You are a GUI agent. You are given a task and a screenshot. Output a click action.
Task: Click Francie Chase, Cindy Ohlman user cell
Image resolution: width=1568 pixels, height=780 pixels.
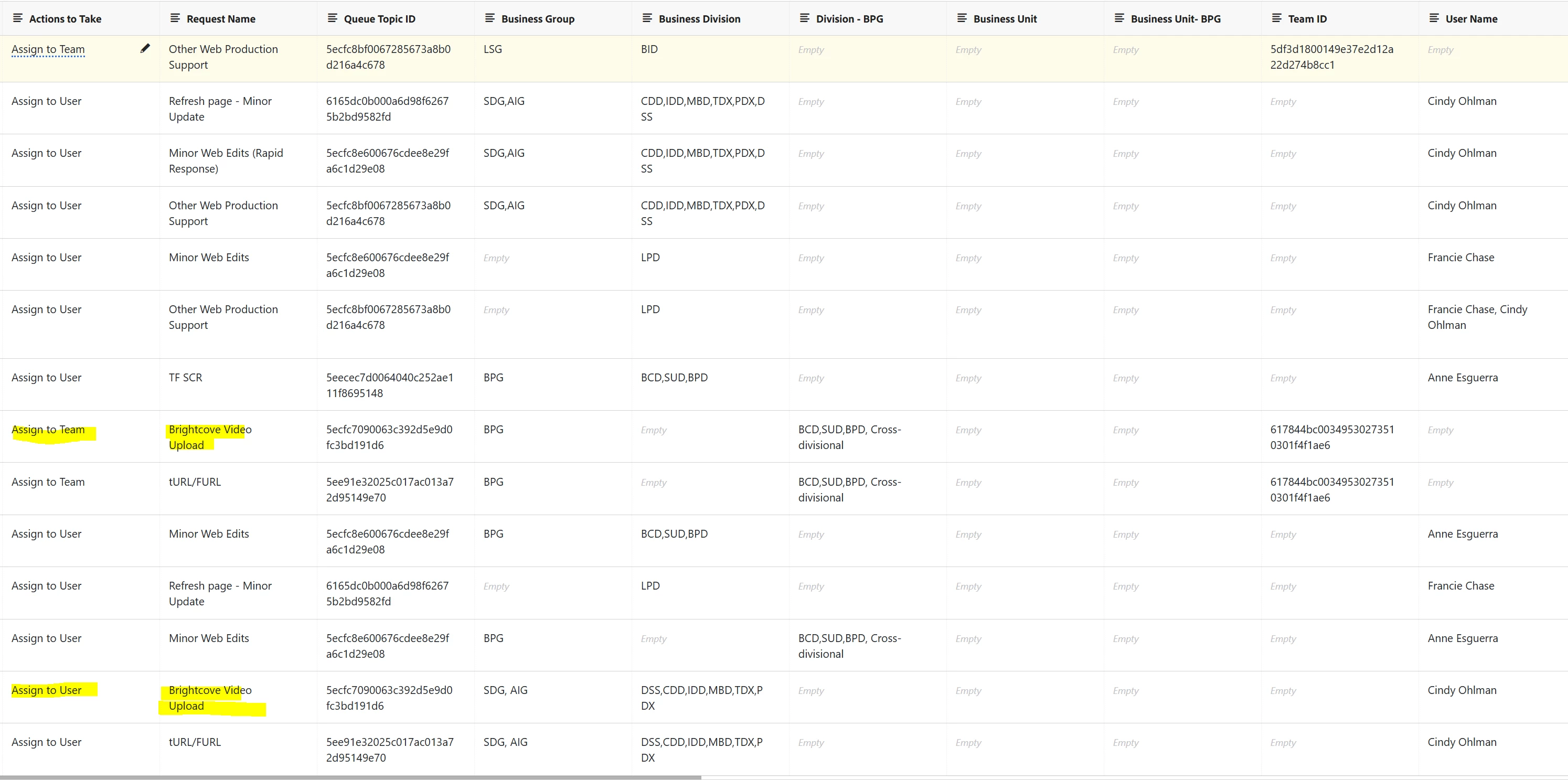(1477, 317)
